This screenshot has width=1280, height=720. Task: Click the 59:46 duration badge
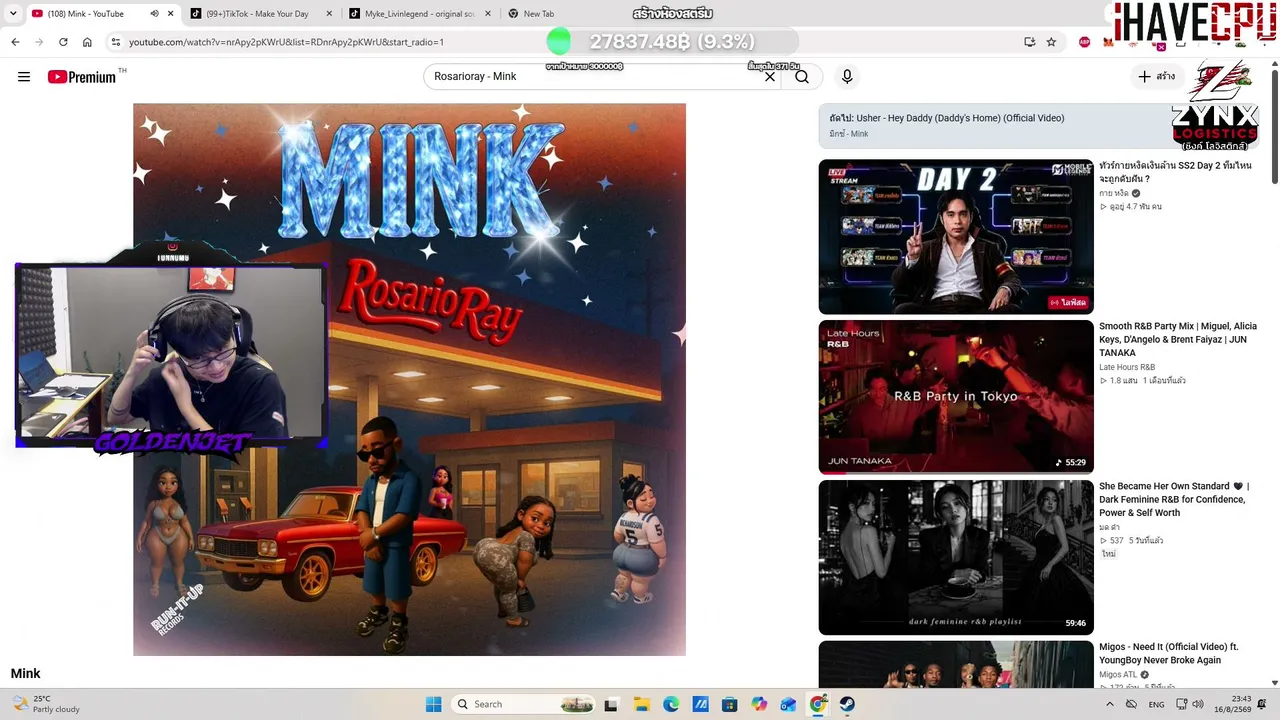point(1075,623)
